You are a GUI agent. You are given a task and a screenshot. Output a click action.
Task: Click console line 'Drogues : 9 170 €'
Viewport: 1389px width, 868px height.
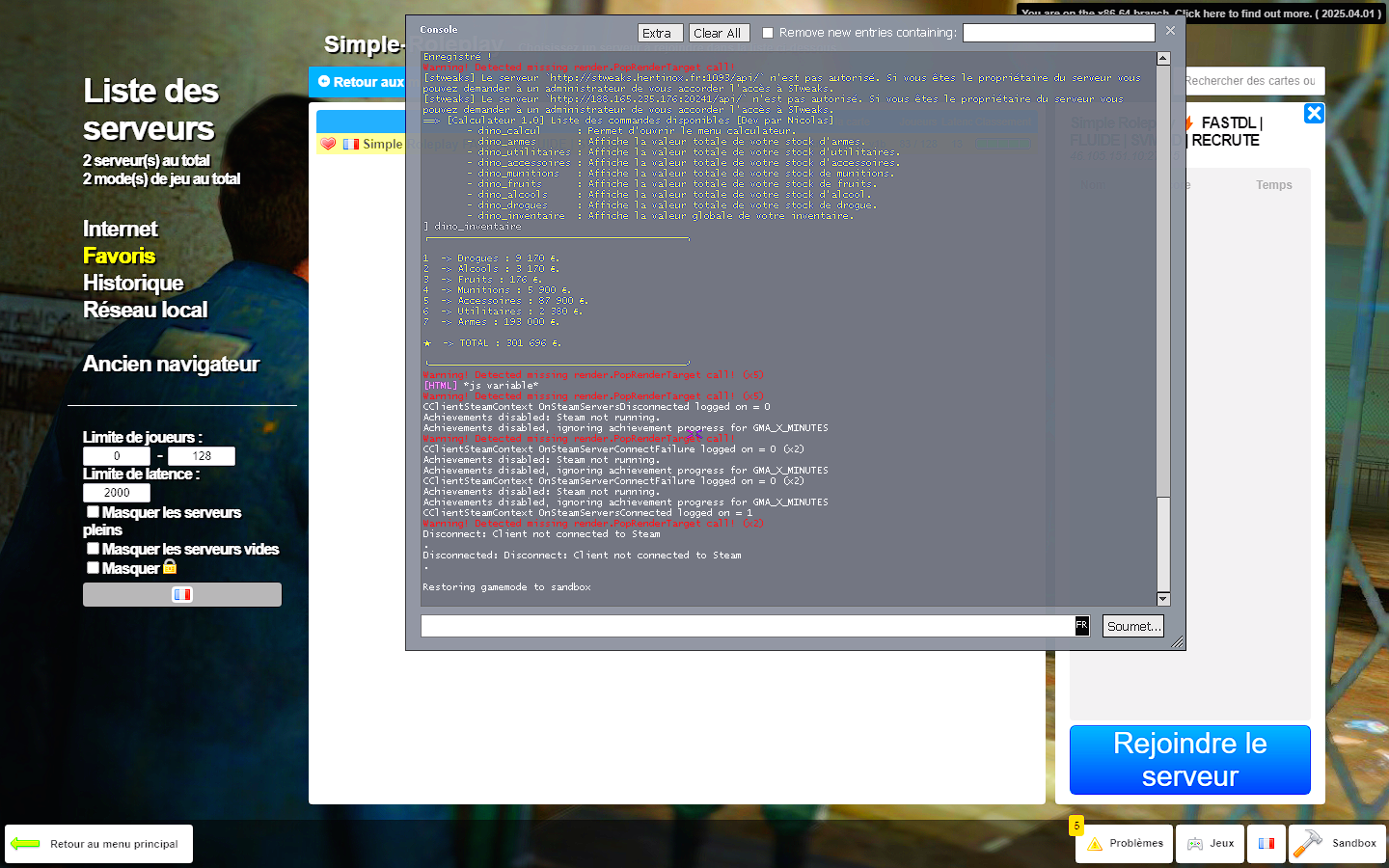[x=491, y=258]
